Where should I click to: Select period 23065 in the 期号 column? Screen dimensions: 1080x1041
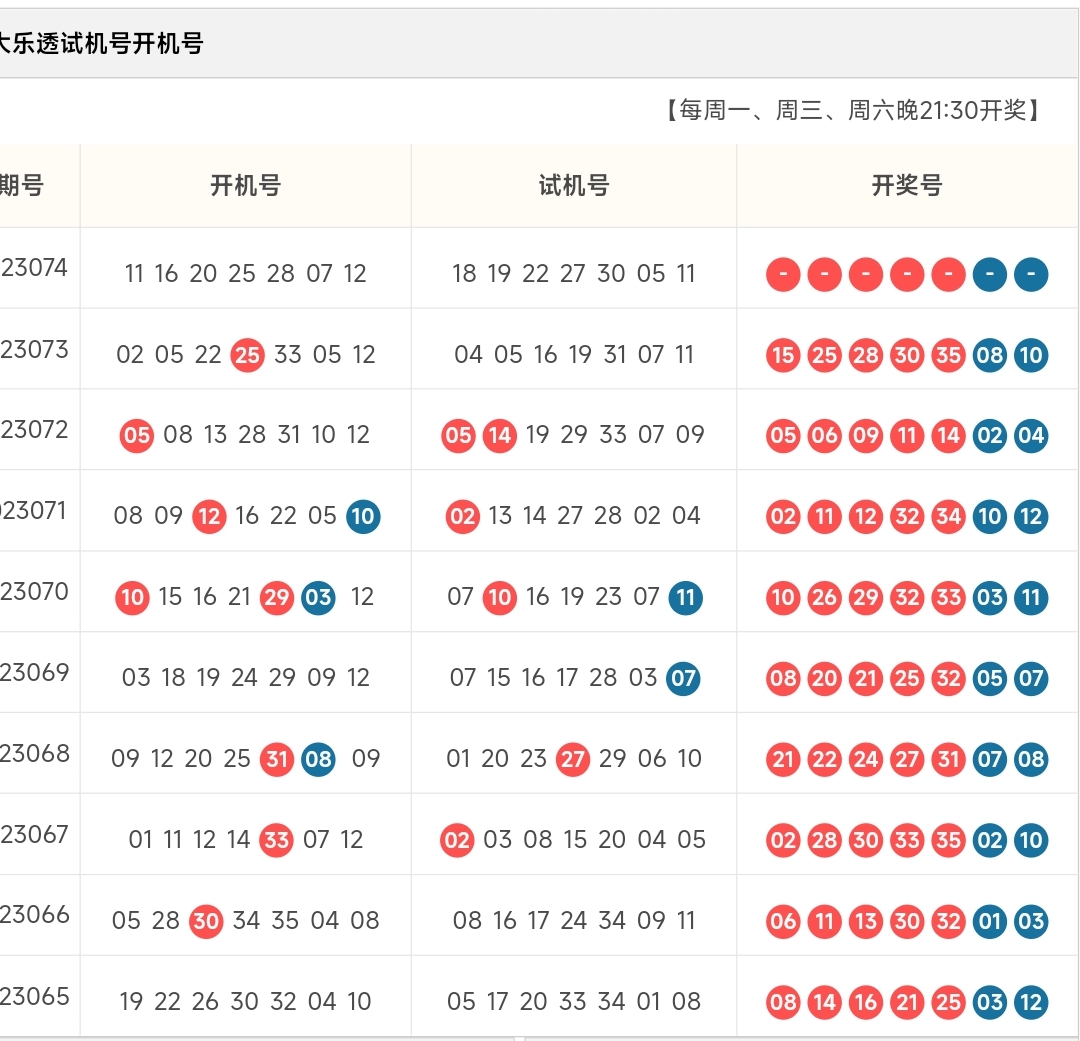point(34,996)
